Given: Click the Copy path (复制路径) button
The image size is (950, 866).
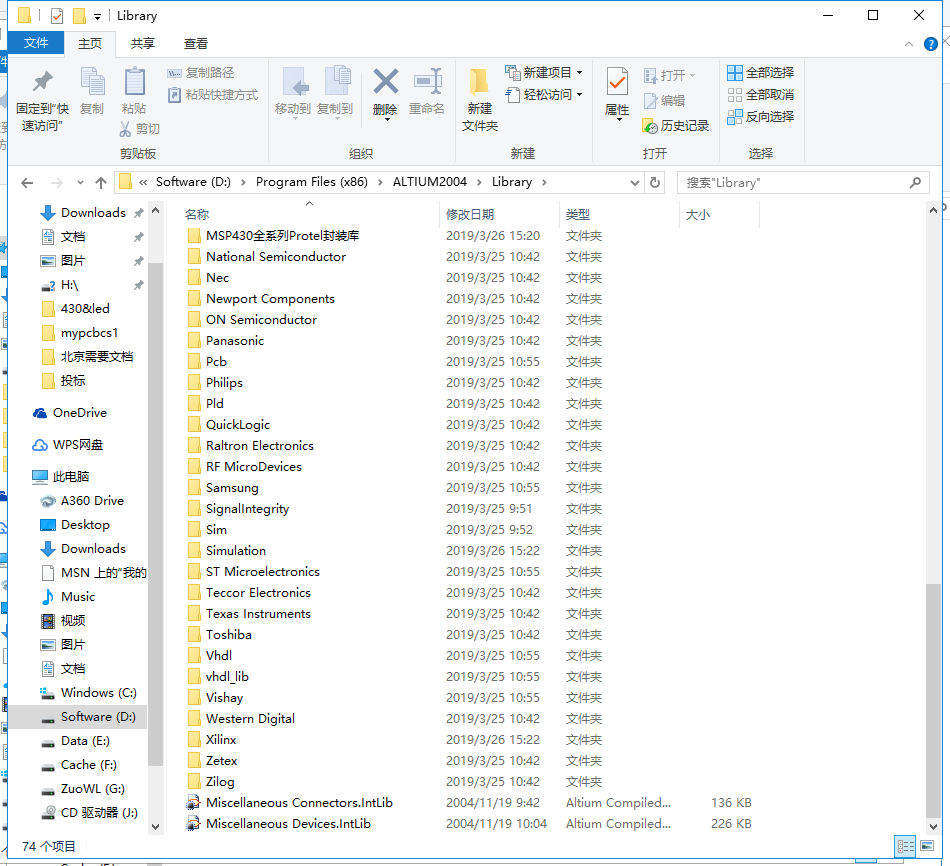Looking at the screenshot, I should pos(201,73).
